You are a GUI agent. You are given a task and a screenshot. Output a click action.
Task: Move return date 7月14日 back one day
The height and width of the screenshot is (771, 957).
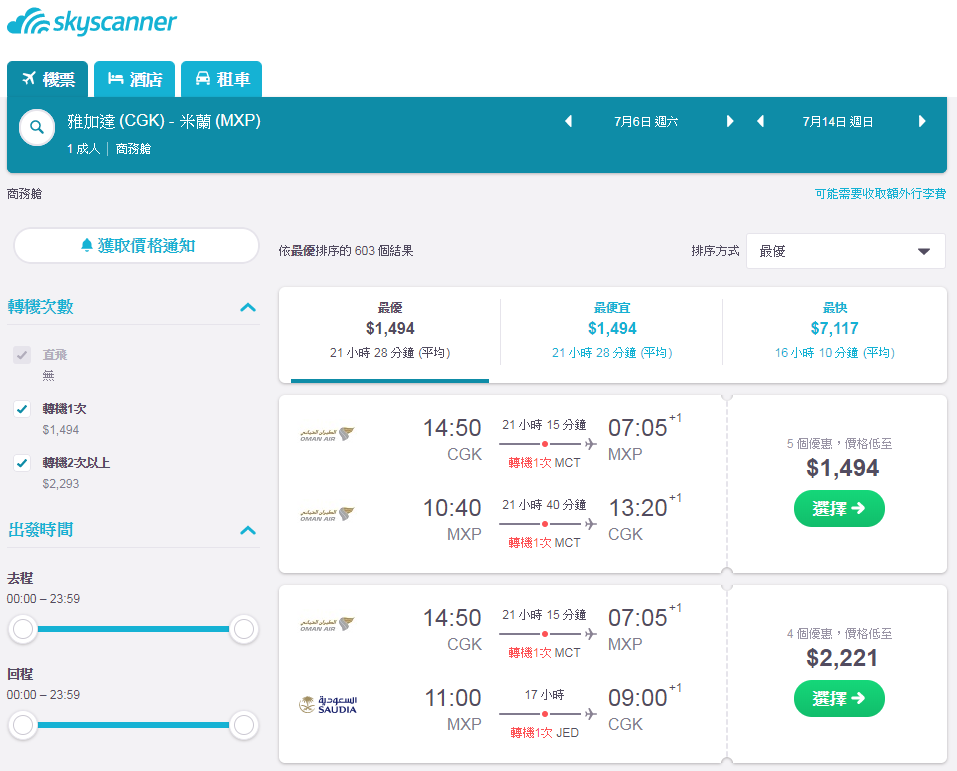[760, 121]
